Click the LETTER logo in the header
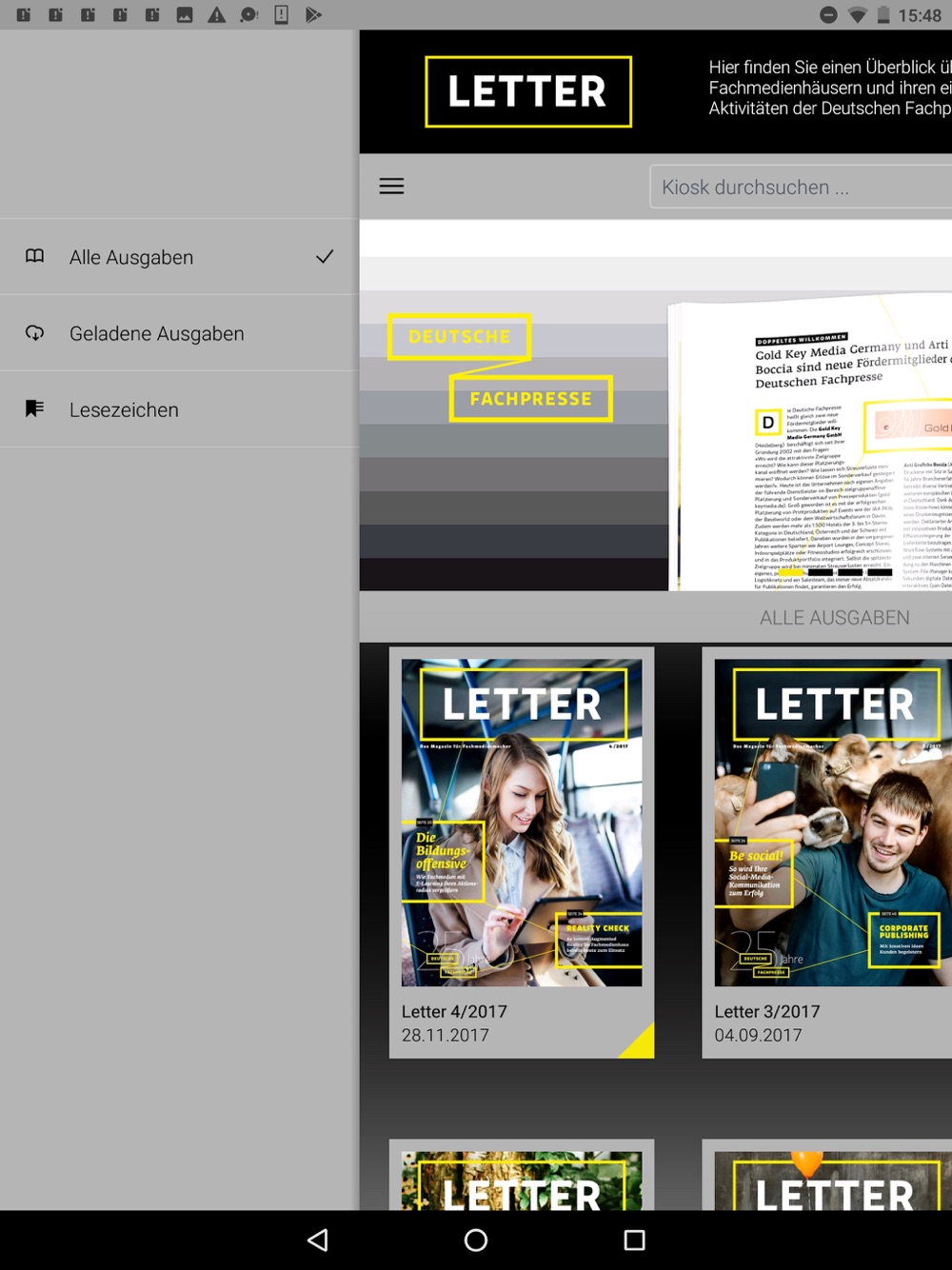 tap(528, 91)
